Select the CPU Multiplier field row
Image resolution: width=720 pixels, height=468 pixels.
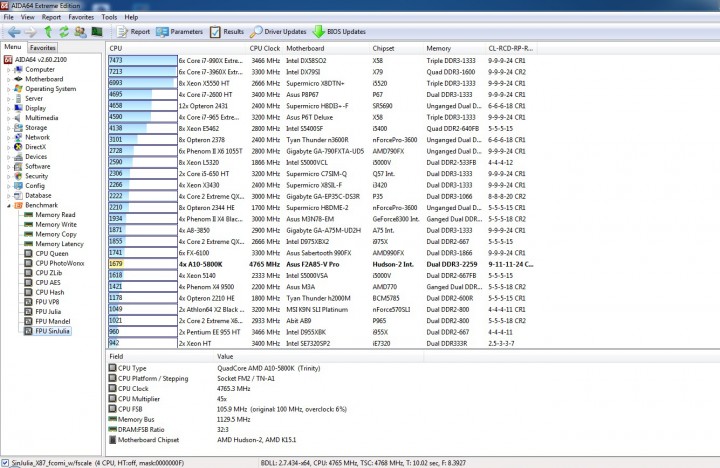(x=264, y=399)
